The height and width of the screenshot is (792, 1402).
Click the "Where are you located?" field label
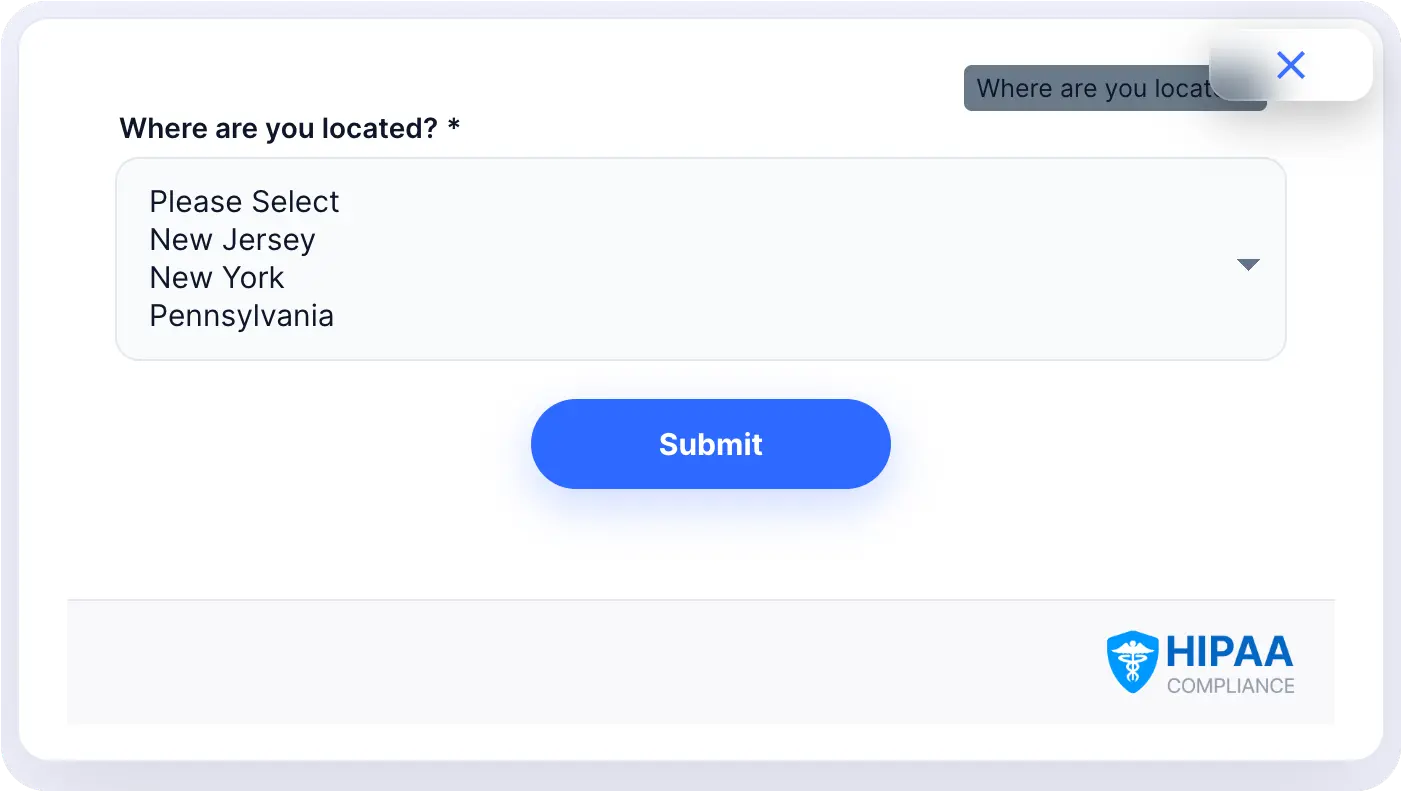tap(278, 129)
